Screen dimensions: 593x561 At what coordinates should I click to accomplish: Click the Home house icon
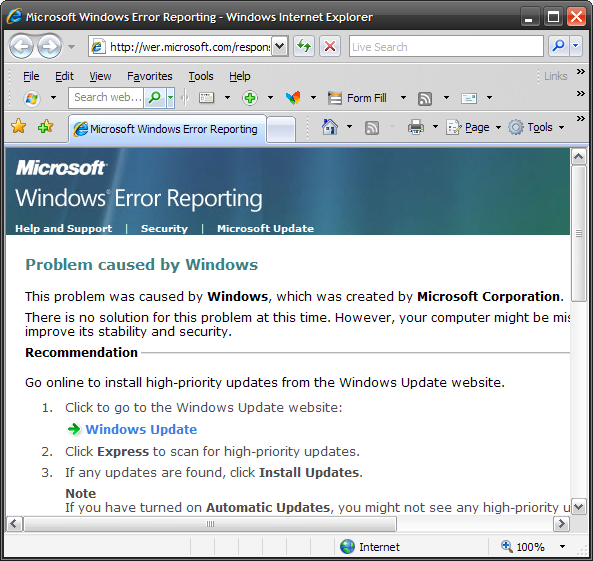click(330, 127)
